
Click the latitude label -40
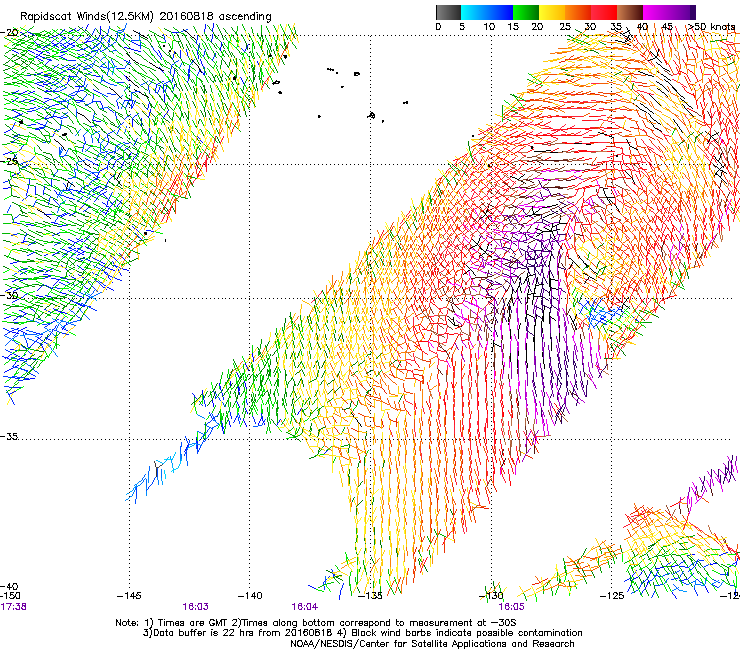[10, 587]
